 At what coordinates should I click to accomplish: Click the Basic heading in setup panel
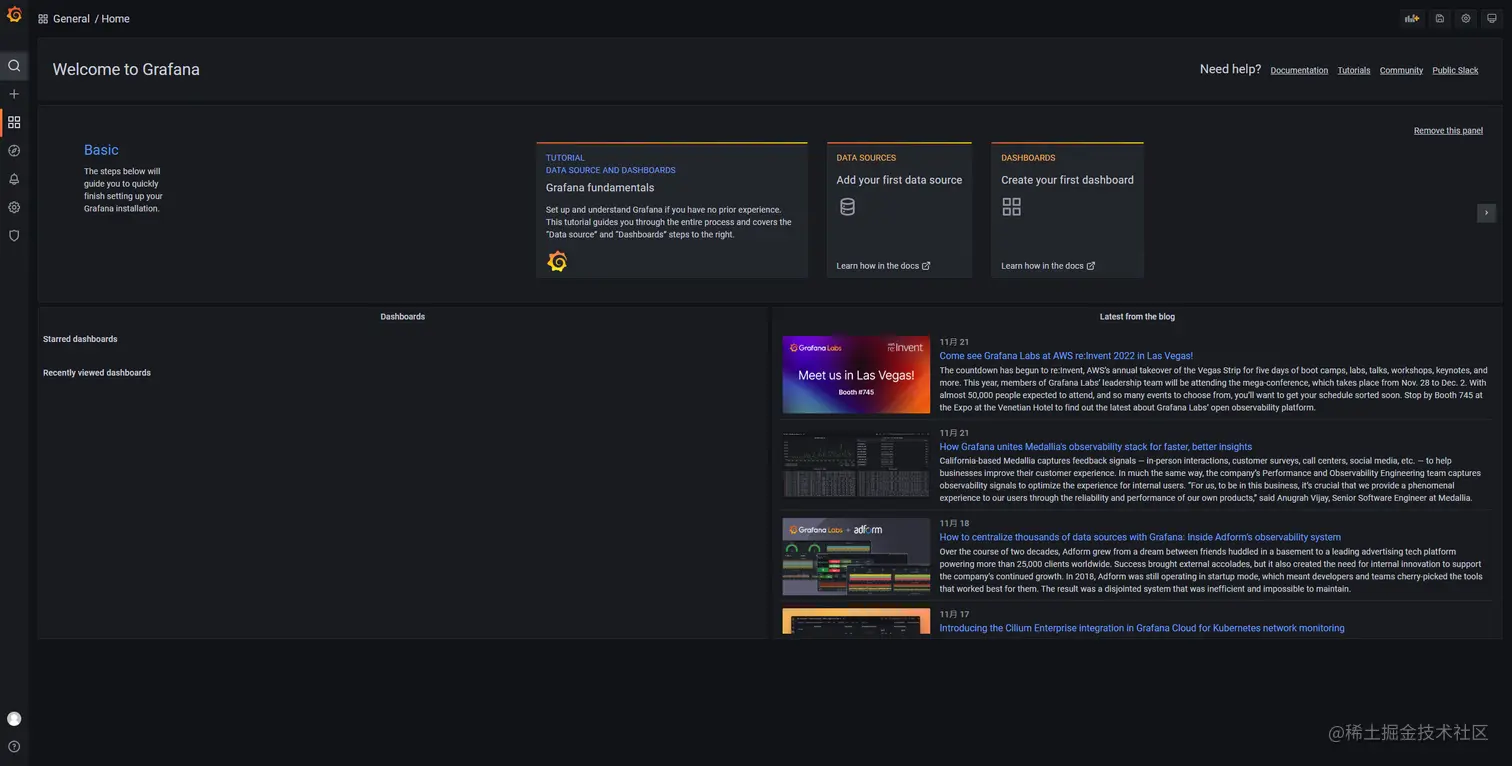101,150
